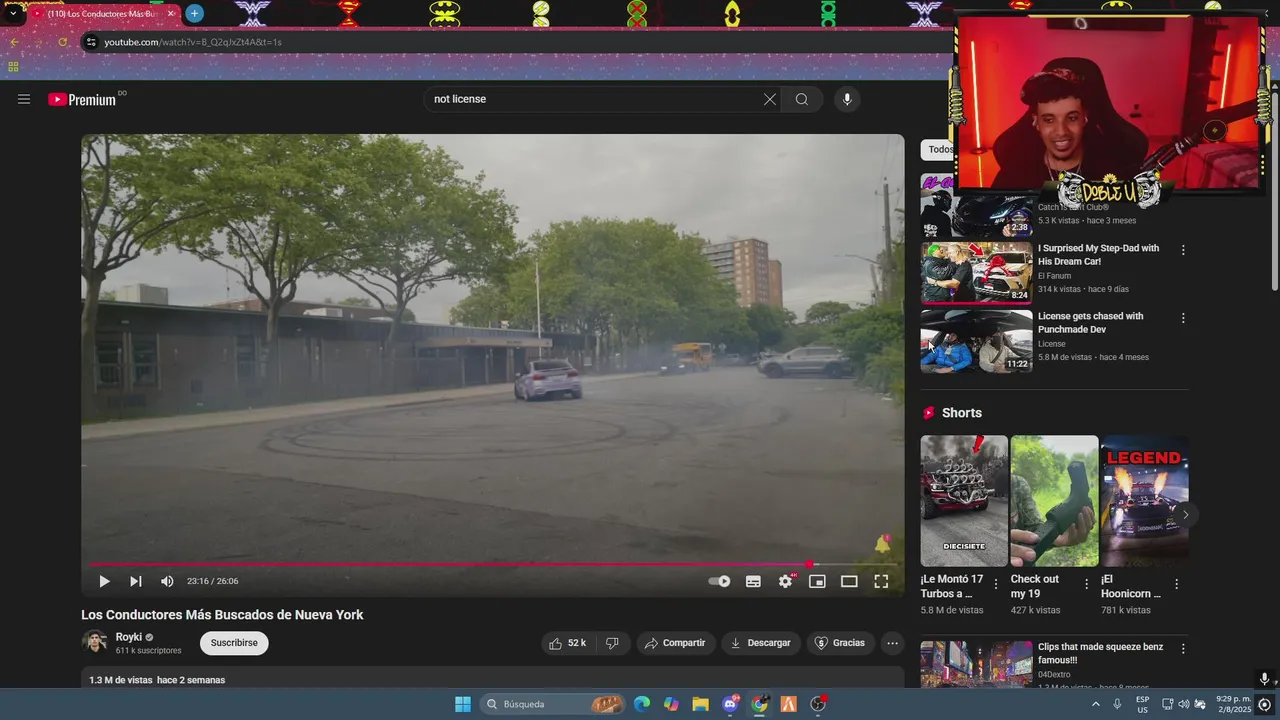Open the browser tab search dropdown arrow
Image resolution: width=1280 pixels, height=720 pixels.
(x=13, y=13)
